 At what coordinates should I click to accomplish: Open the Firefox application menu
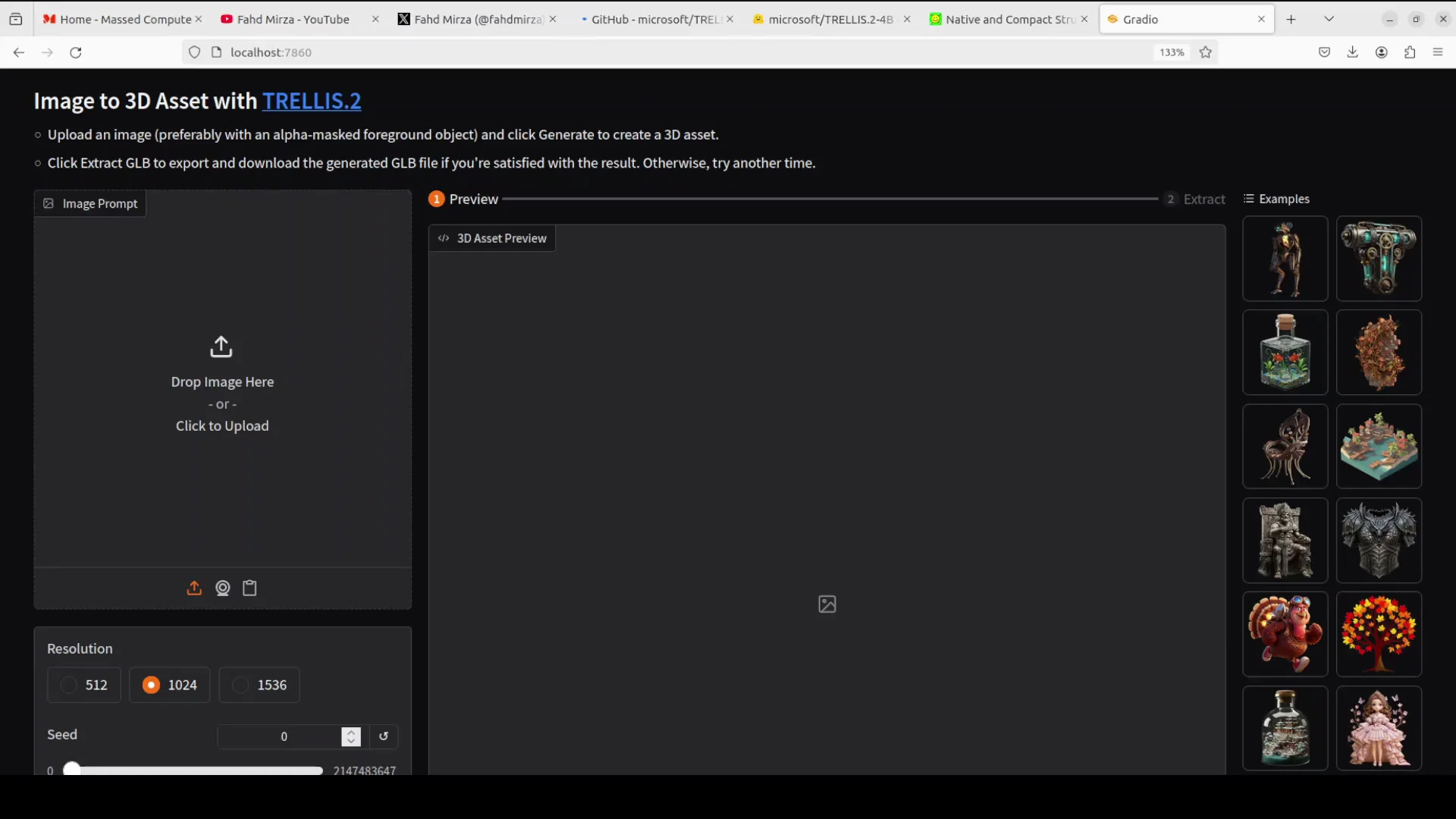(1438, 52)
